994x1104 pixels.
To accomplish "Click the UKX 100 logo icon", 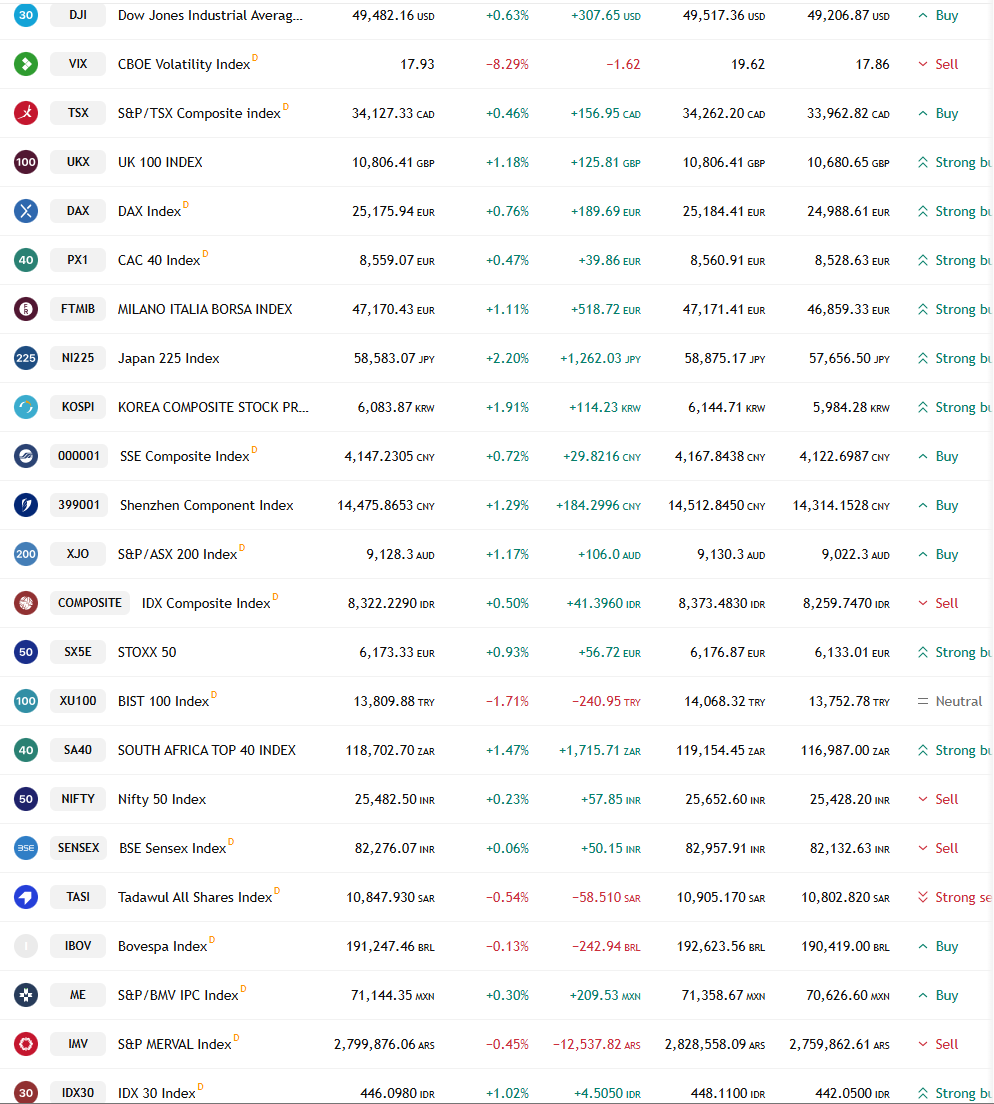I will click(26, 162).
